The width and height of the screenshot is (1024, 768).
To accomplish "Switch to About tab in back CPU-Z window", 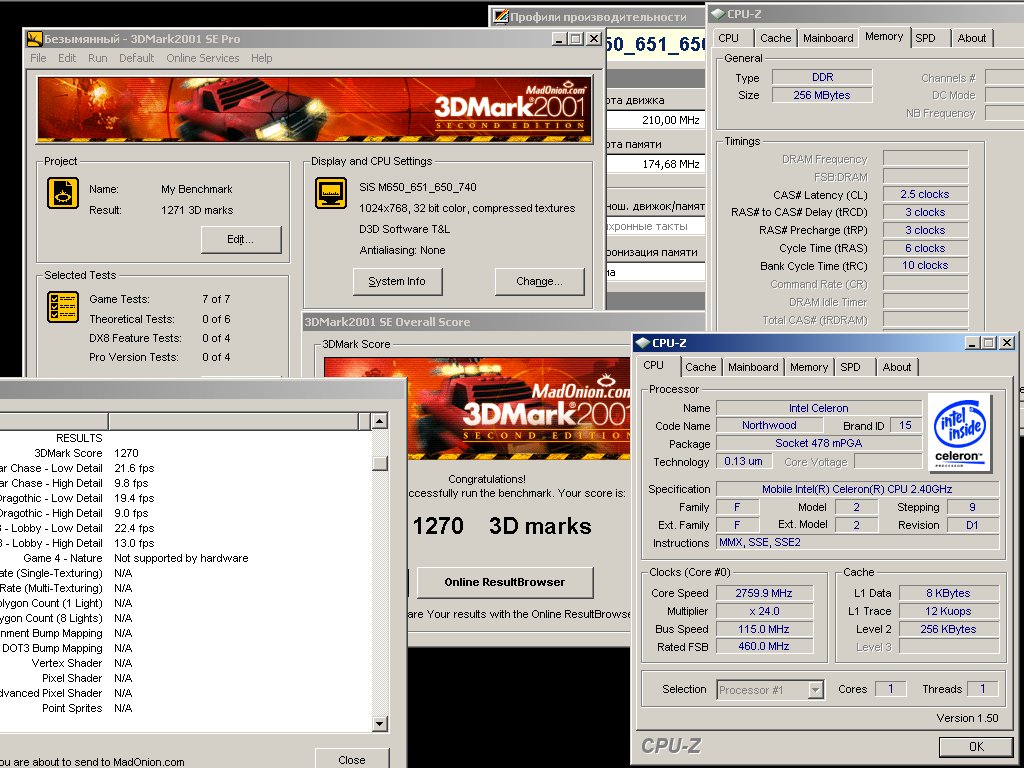I will pyautogui.click(x=972, y=38).
